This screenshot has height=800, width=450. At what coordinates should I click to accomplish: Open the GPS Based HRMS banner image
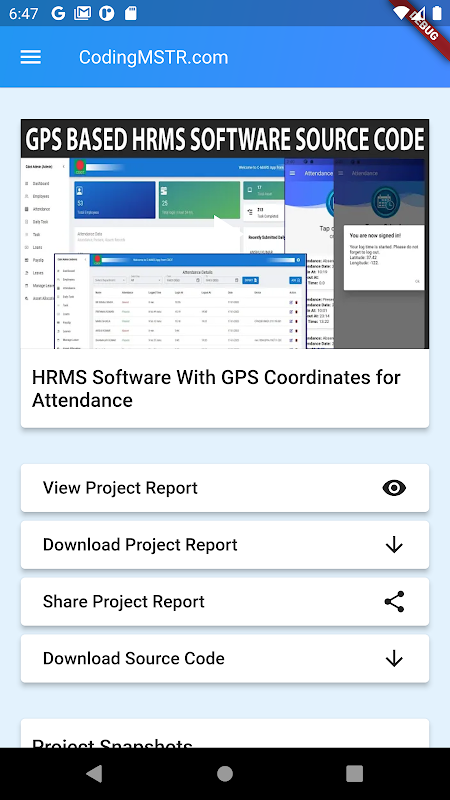point(224,234)
